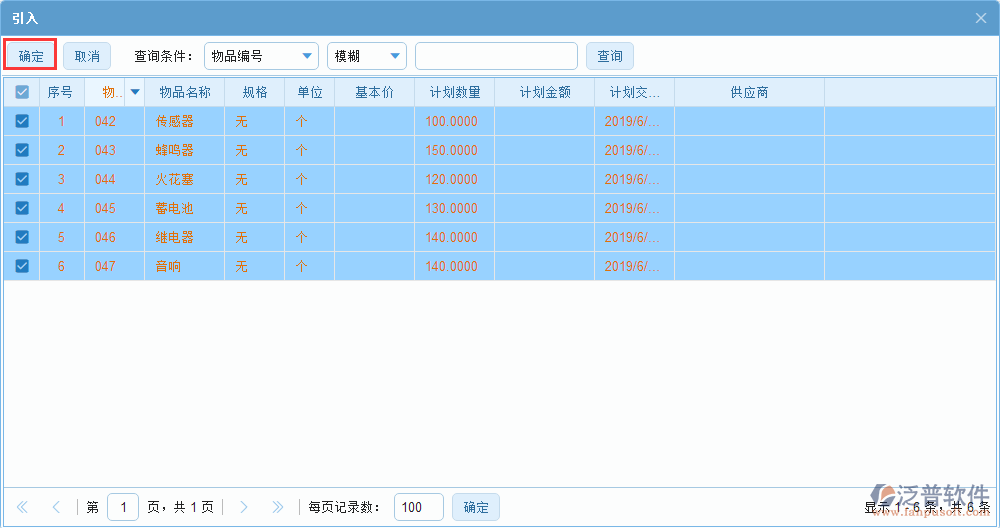Click the planned quantity 130.0000 cell

tap(454, 208)
